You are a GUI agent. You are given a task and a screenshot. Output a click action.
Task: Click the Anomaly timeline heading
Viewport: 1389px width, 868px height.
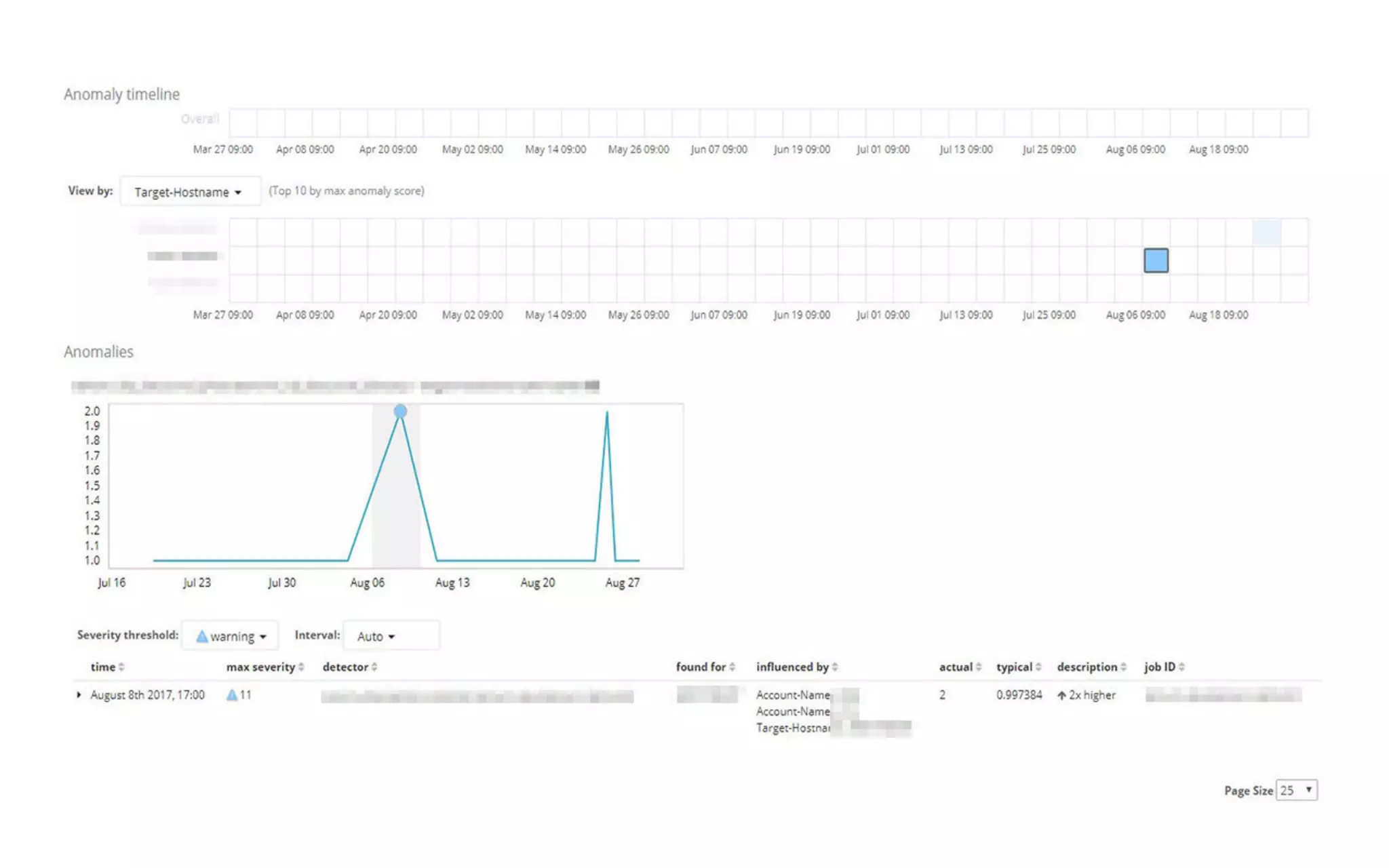[122, 94]
